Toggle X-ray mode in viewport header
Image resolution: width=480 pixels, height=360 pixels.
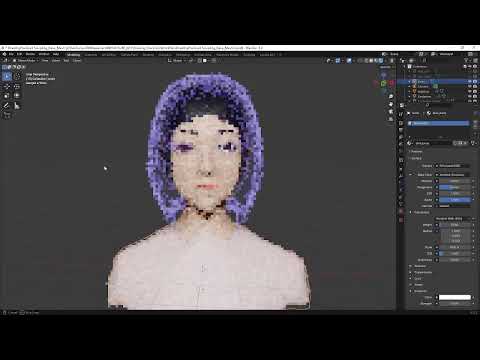(x=359, y=60)
